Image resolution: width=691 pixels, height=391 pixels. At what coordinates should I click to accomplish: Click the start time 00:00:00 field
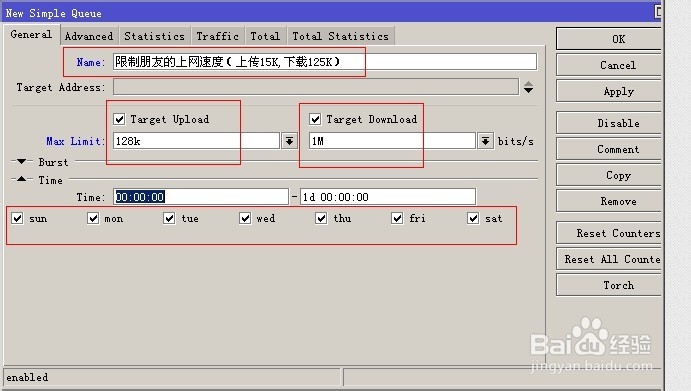click(x=201, y=197)
